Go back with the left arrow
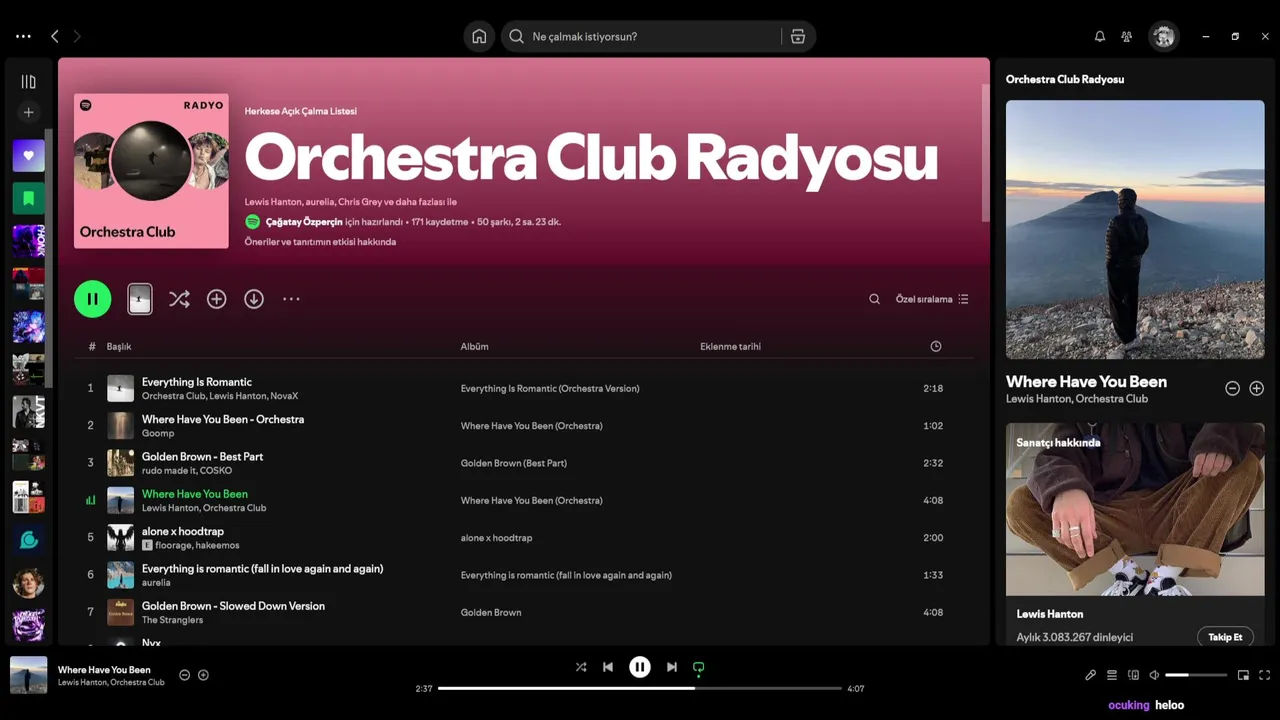 tap(55, 36)
